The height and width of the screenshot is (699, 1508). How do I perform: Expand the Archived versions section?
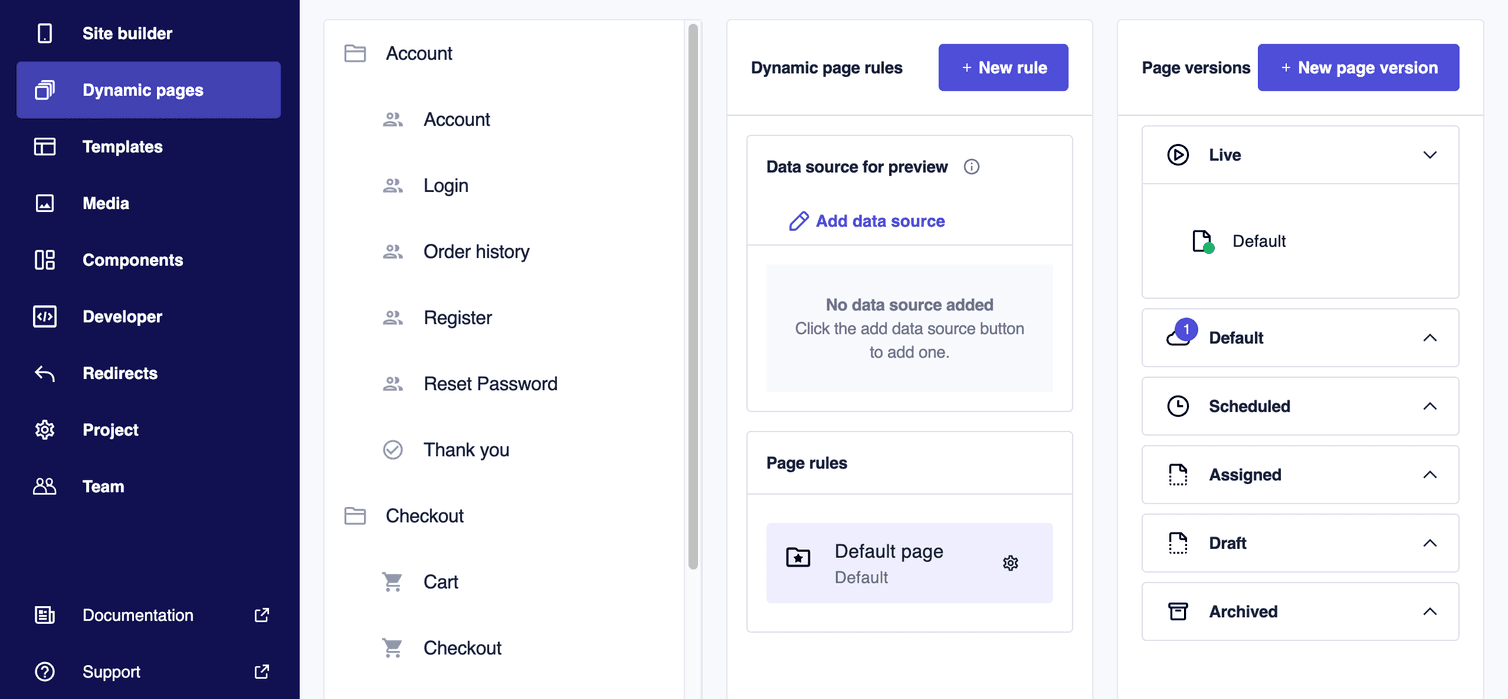tap(1430, 612)
